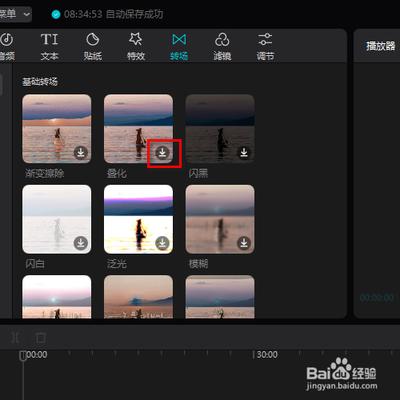Download the 闪黑 transition
Screen dimensions: 400x400
pyautogui.click(x=244, y=153)
